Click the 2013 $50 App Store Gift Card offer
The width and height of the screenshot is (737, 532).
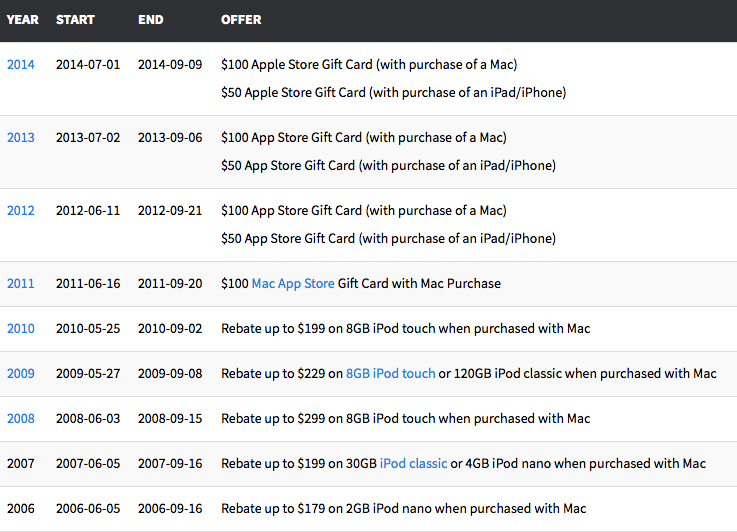[x=388, y=165]
